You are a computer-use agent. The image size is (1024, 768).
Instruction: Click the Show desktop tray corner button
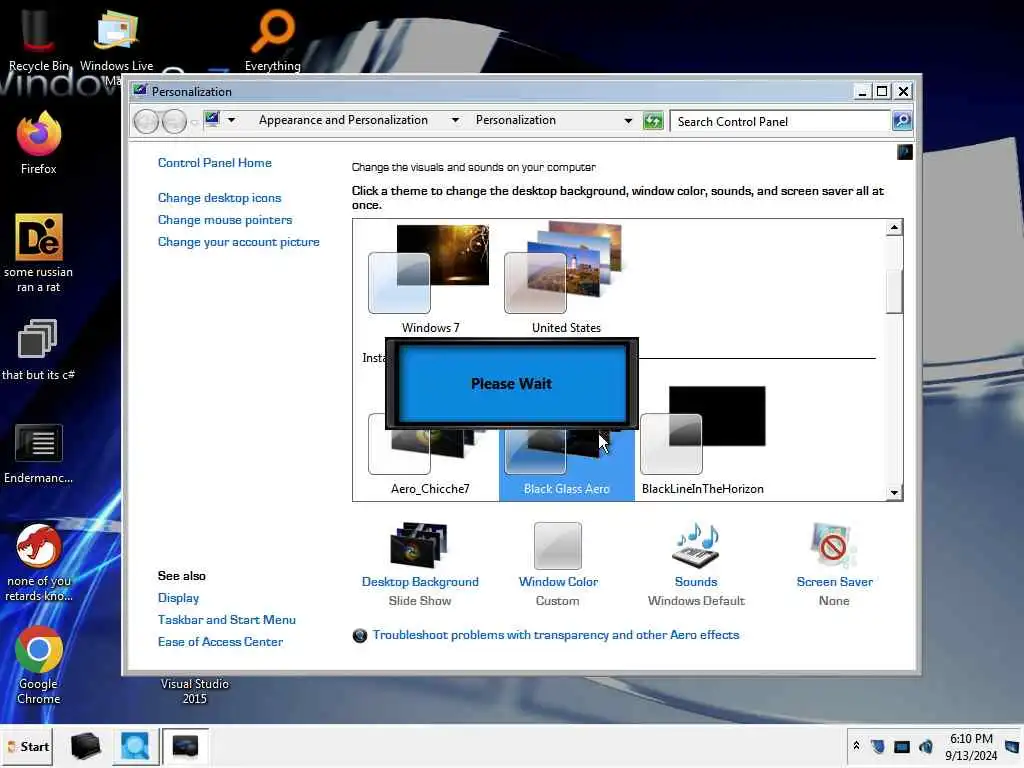click(x=1013, y=746)
